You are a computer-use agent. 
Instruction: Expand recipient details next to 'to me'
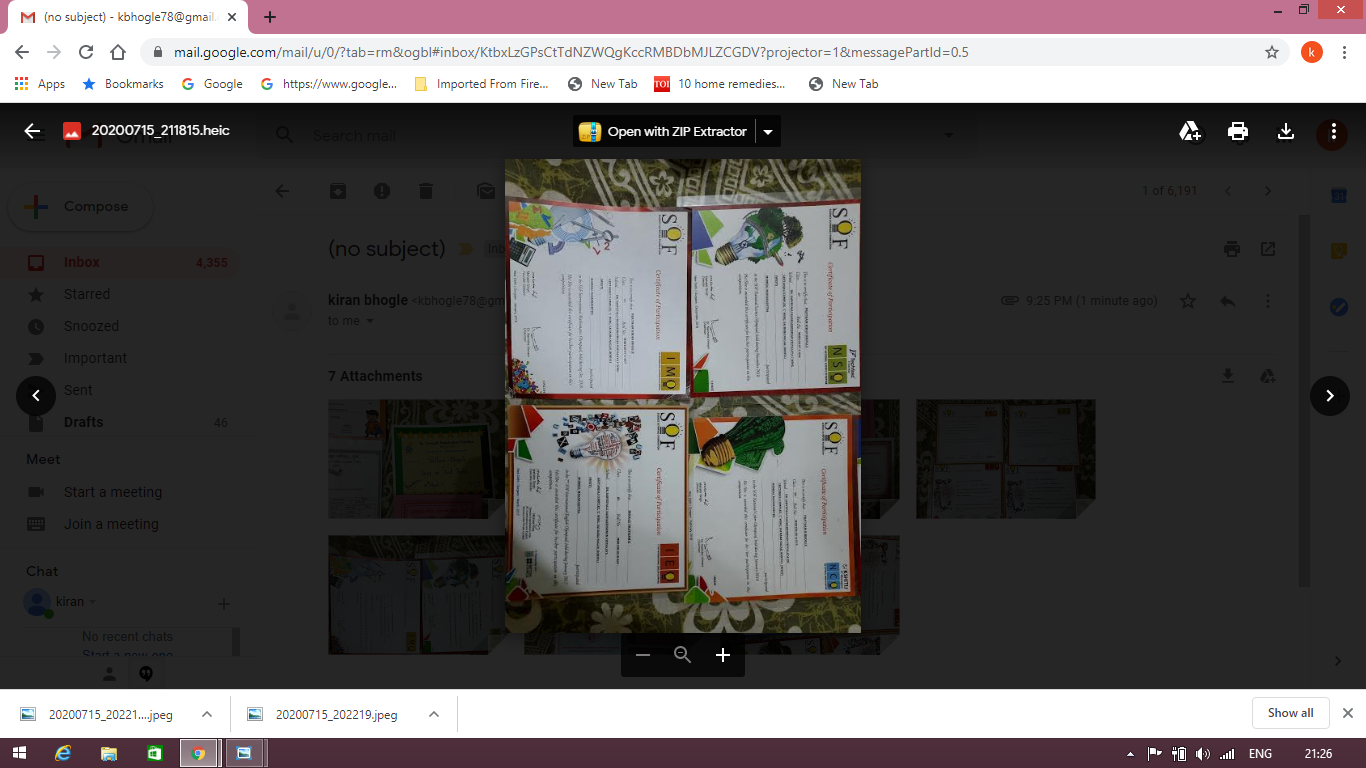point(370,321)
